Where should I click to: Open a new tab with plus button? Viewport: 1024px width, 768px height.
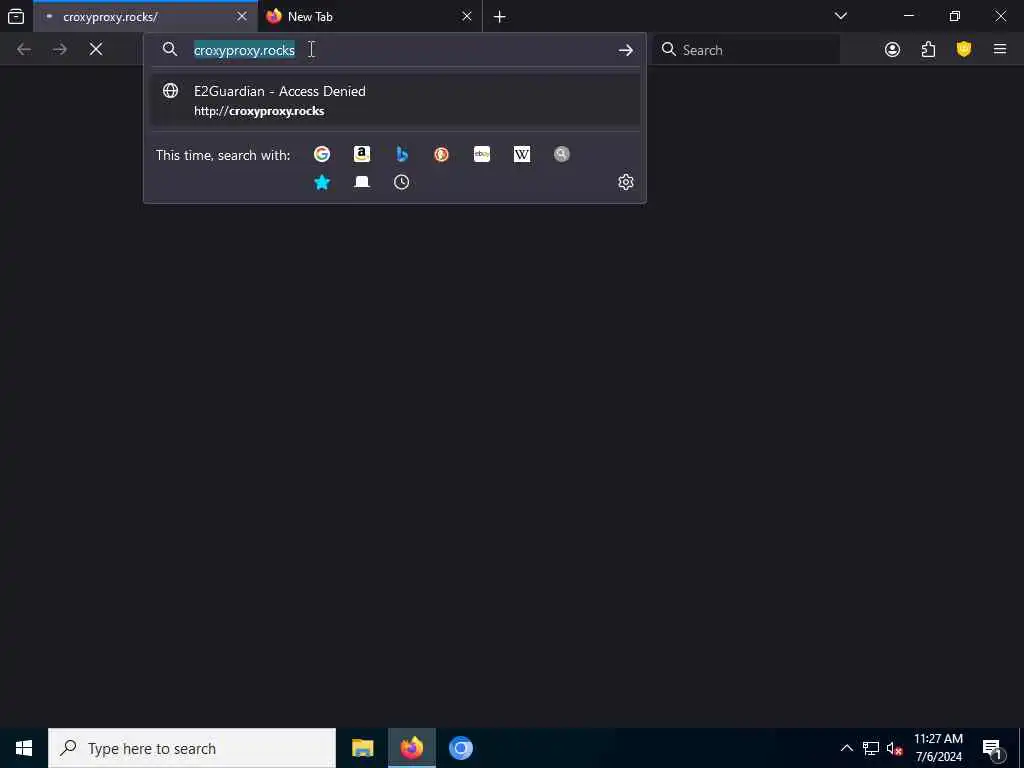[500, 16]
